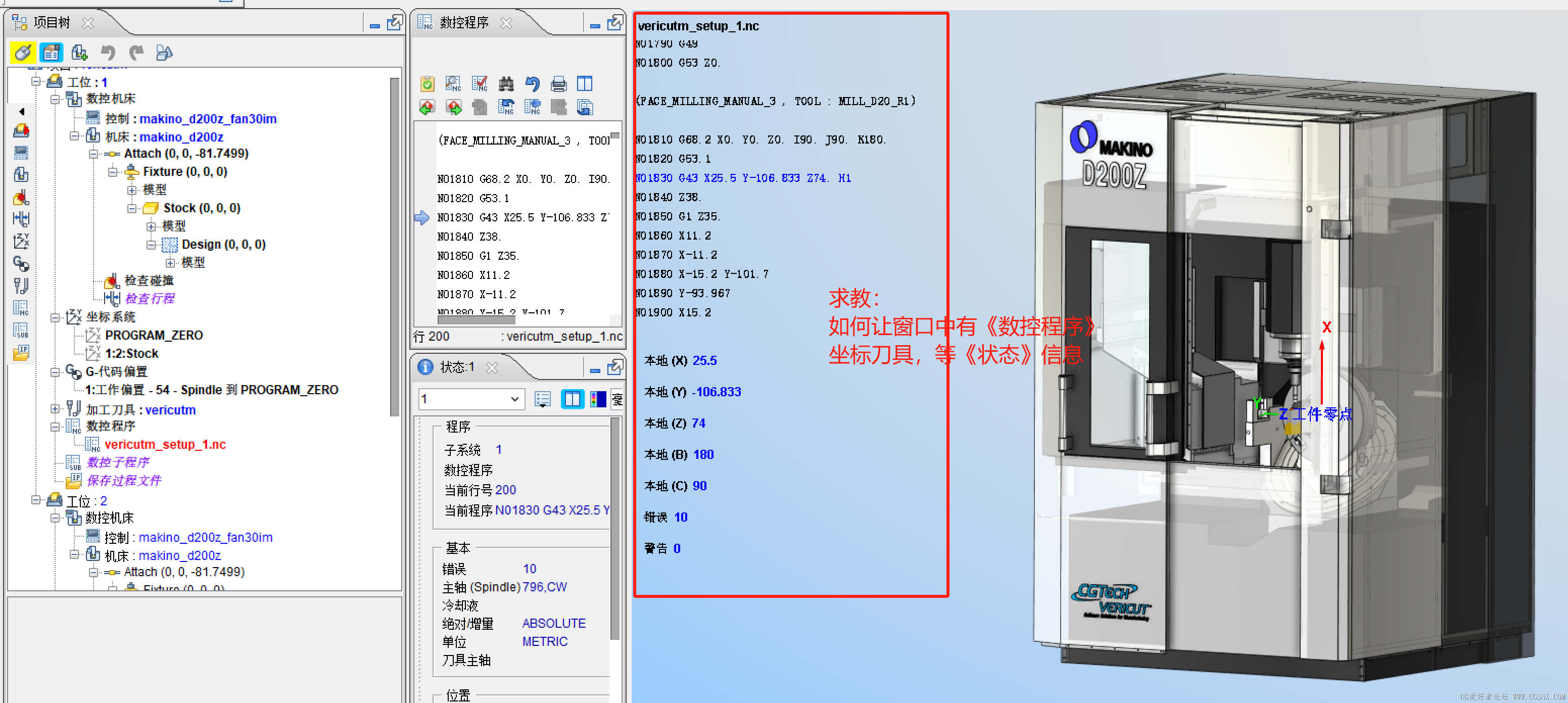The height and width of the screenshot is (703, 1568).
Task: Click the setup icon with red arrow in sidebar
Action: 21,130
